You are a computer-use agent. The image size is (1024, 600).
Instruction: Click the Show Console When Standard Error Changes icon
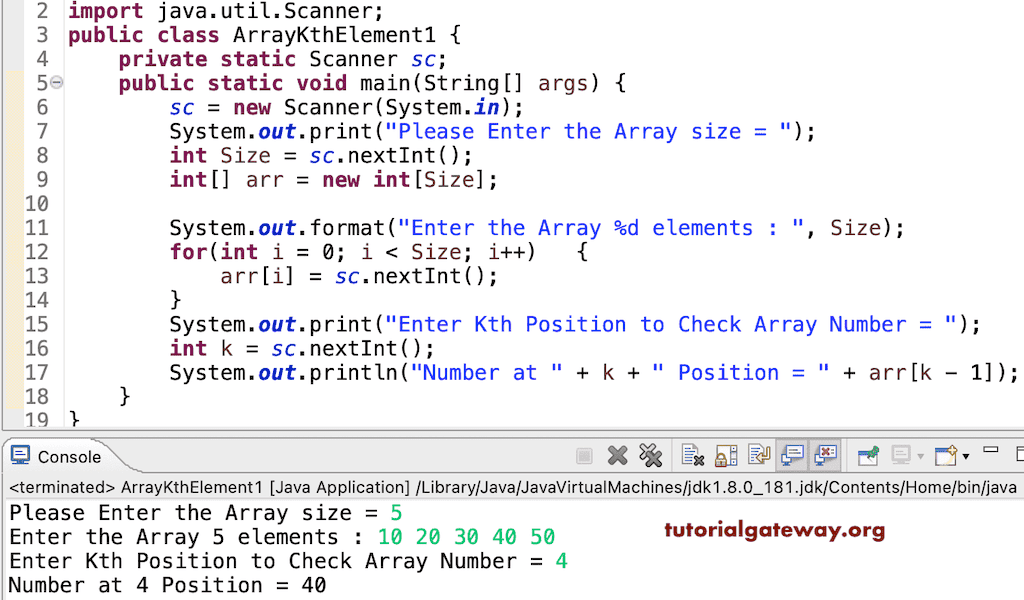click(x=826, y=455)
